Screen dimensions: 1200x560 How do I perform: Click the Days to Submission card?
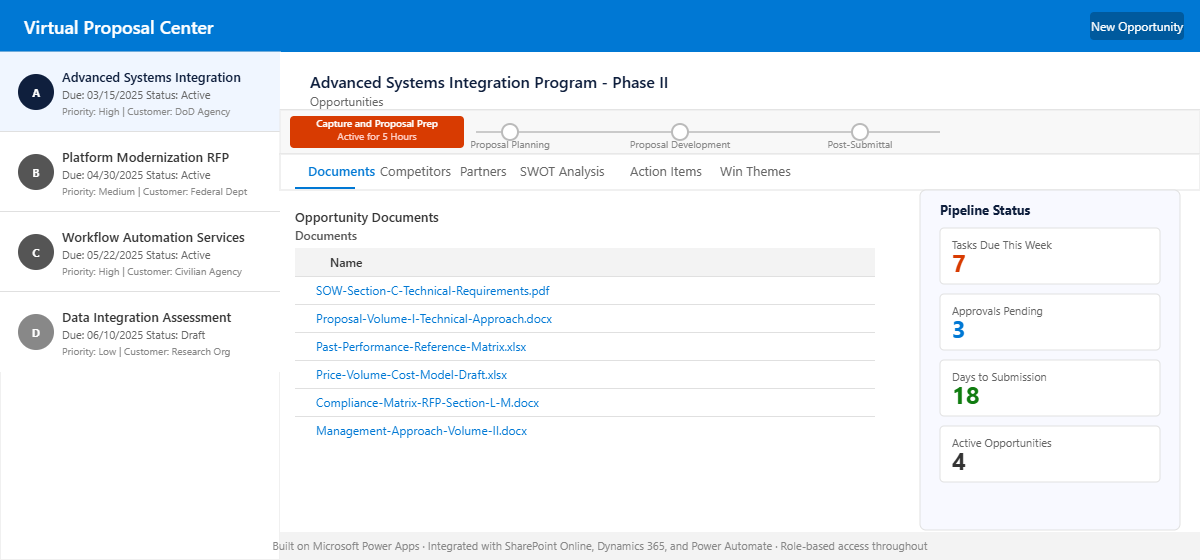pos(1050,388)
